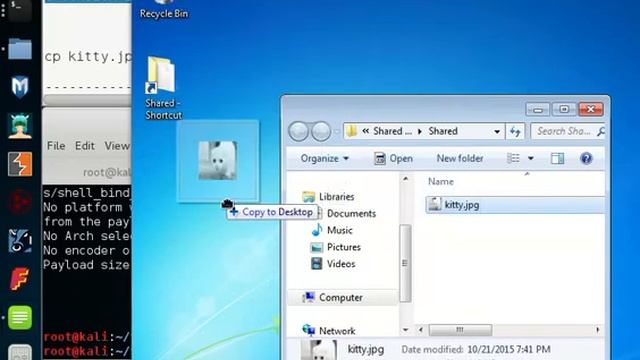Open Explorer help icon

tap(586, 158)
